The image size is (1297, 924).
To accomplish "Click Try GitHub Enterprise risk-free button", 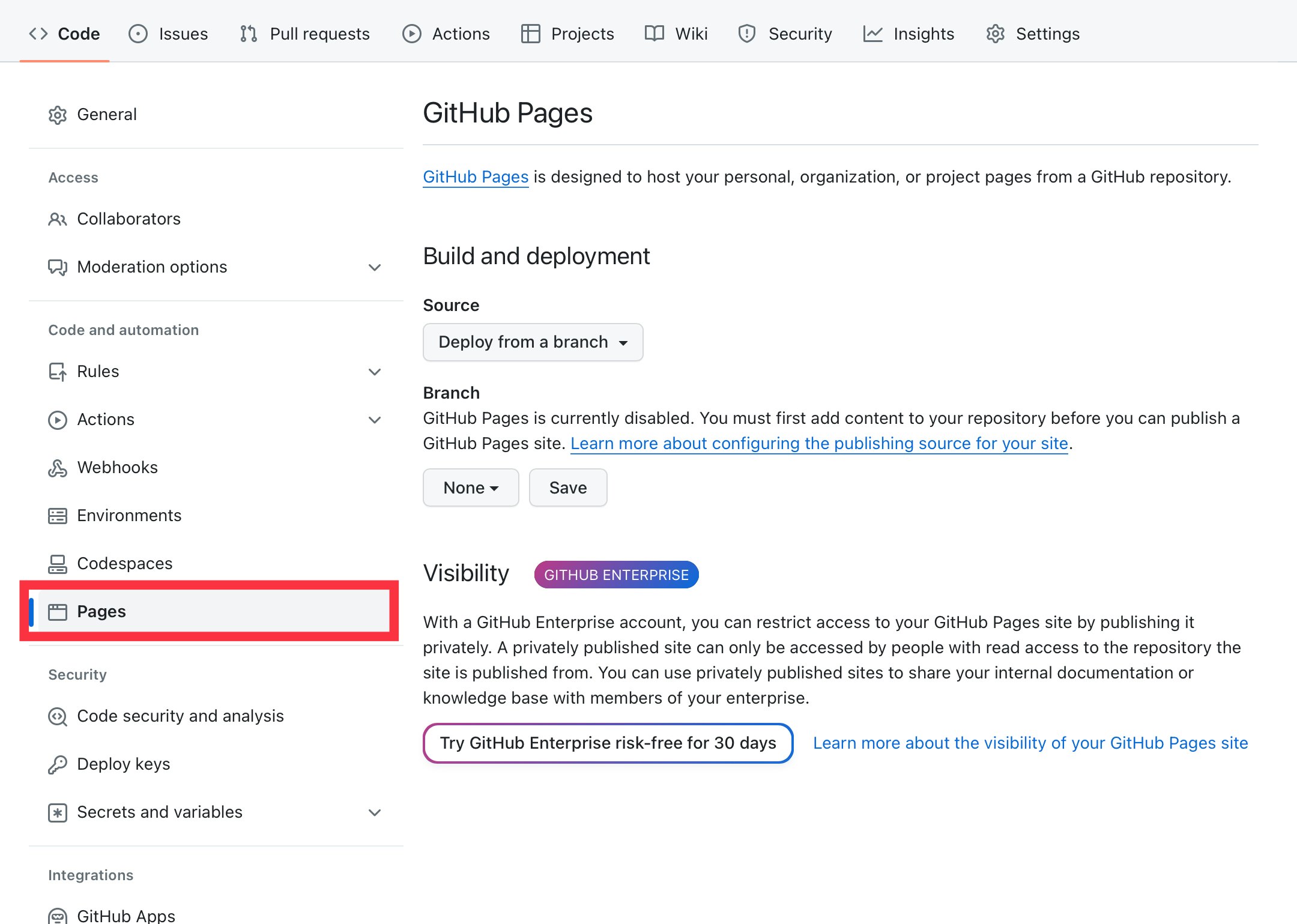I will 608,743.
